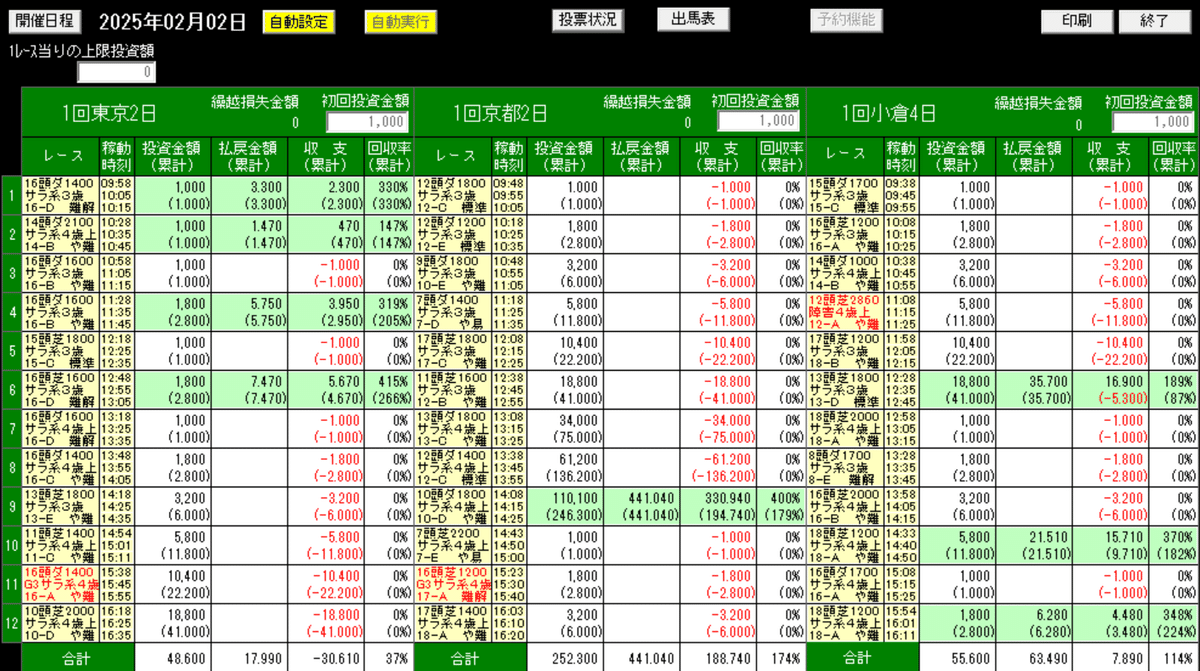Screen dimensions: 1200x671
Task: Click Kyoto investment cell 110,100
Action: [564, 506]
